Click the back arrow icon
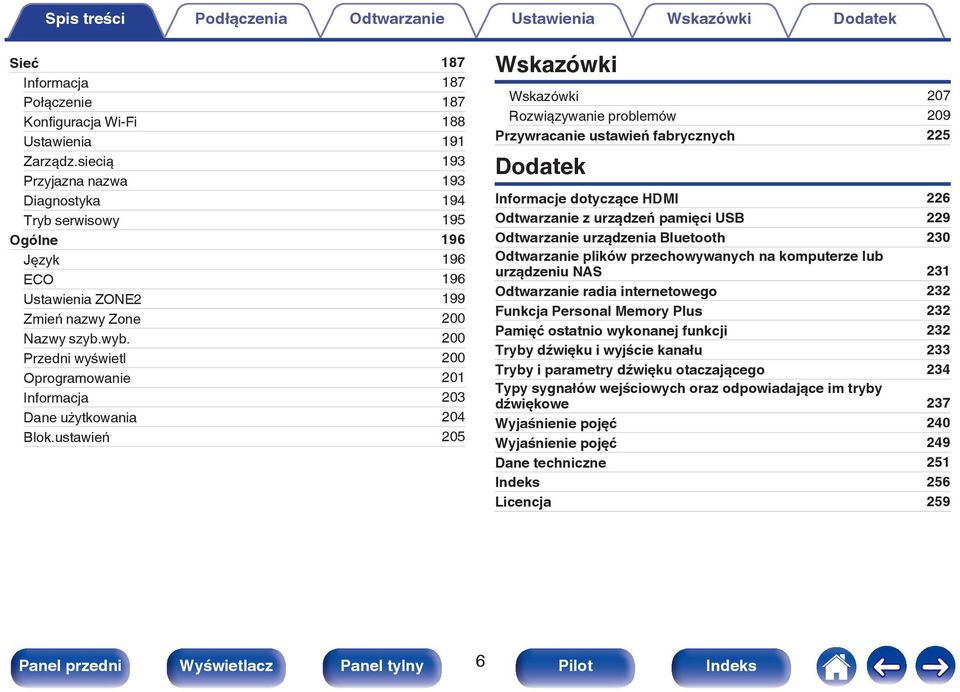This screenshot has height=692, width=960. (x=886, y=666)
